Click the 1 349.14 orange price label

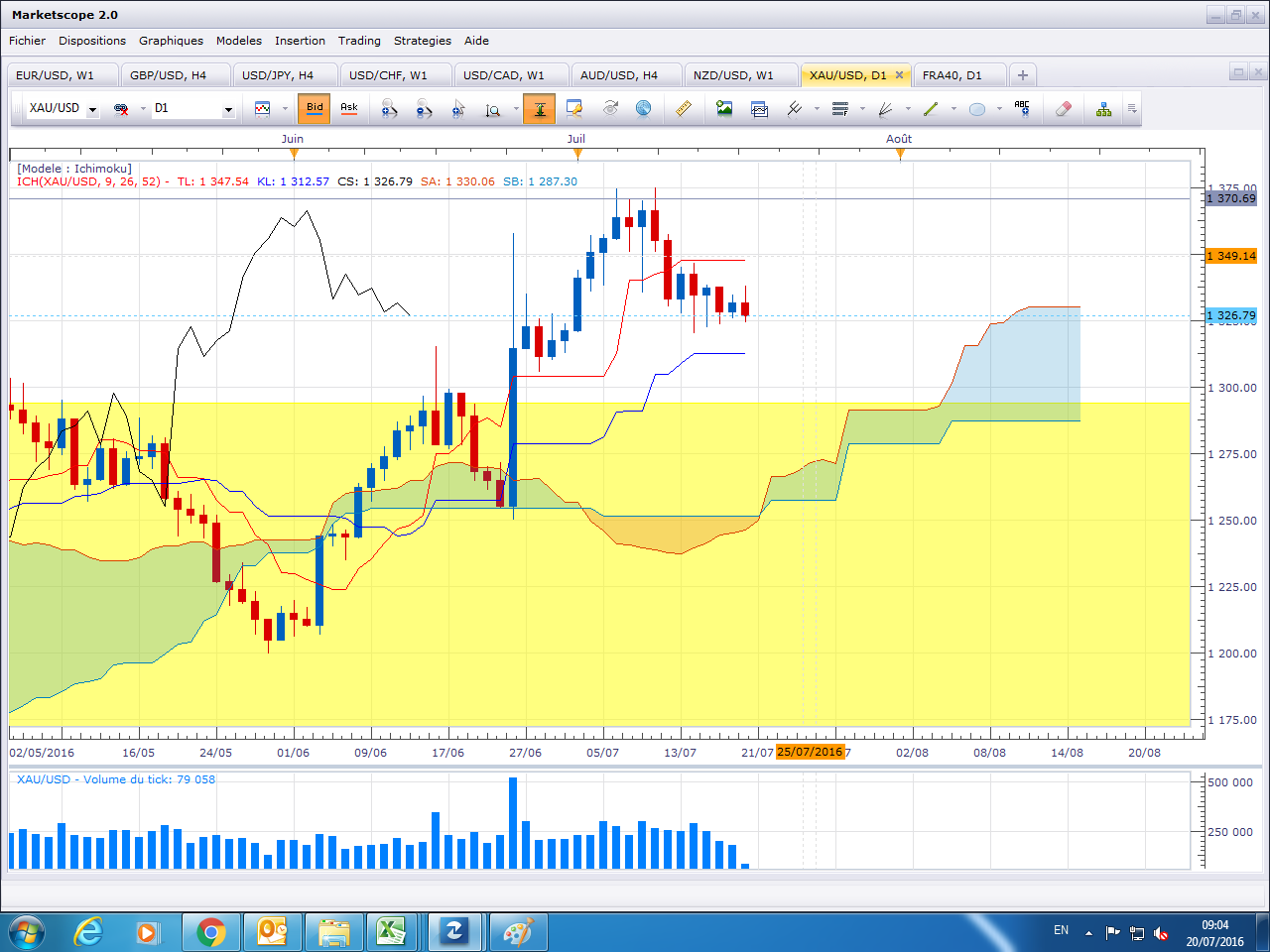(x=1231, y=256)
